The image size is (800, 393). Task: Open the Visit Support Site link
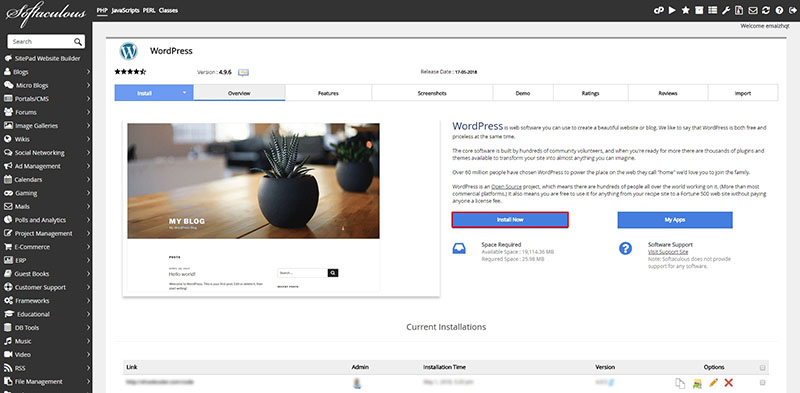coord(668,252)
